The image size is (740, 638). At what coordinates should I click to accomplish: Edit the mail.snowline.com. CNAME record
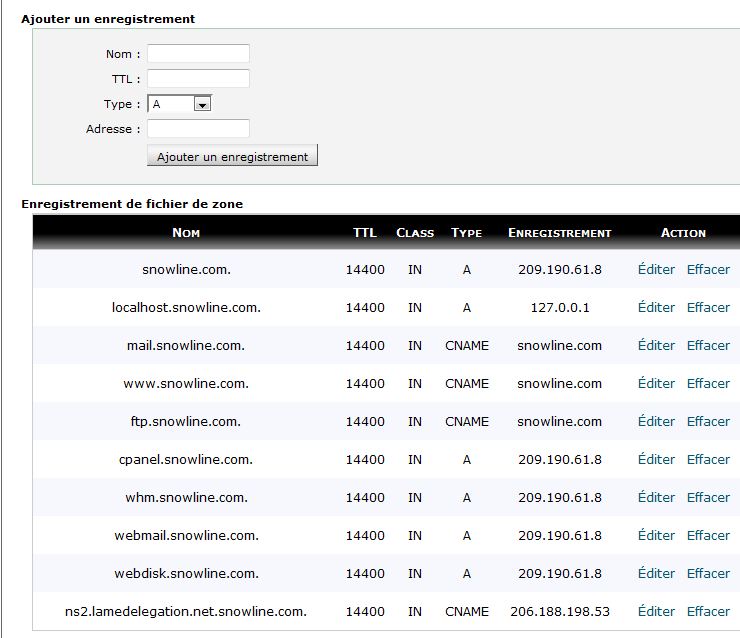coord(656,345)
